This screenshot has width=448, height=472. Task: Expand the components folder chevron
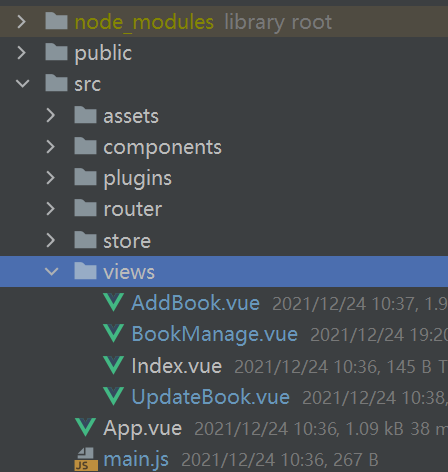point(51,146)
